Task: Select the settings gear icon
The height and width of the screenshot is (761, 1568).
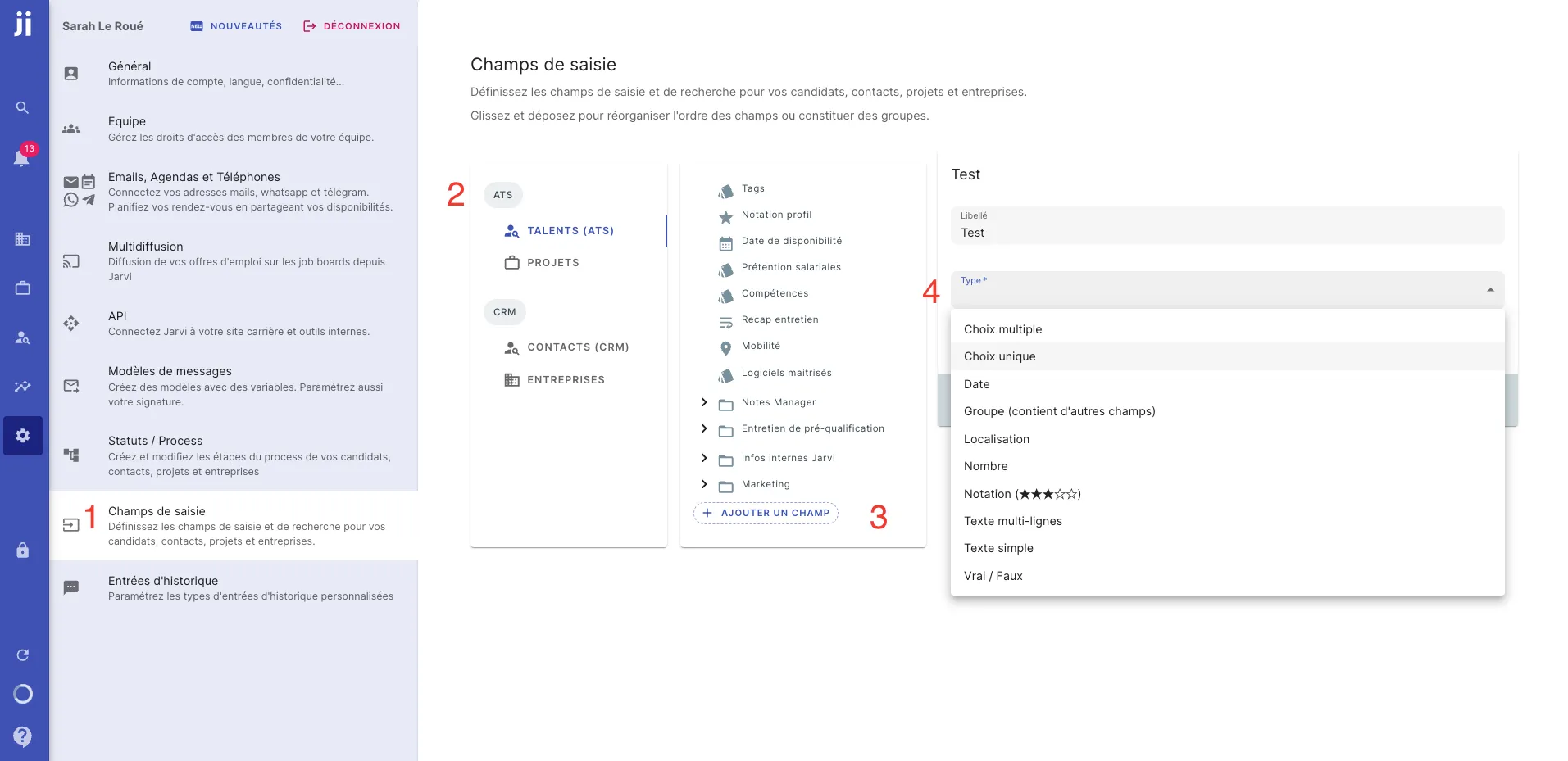Action: (x=22, y=435)
